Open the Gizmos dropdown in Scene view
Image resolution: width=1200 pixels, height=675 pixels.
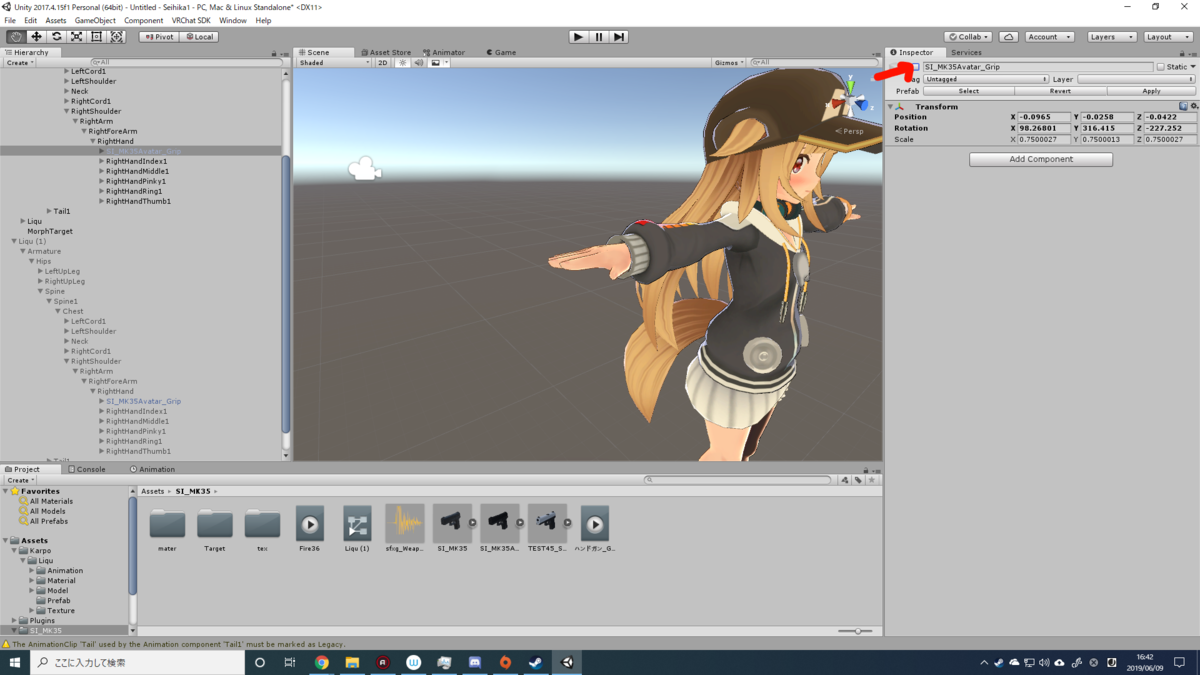[x=728, y=63]
